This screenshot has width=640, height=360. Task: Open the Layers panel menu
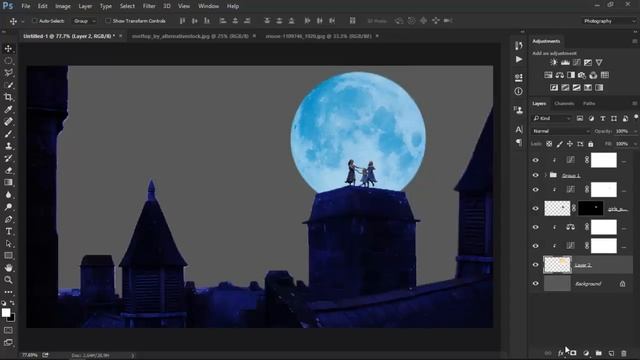pyautogui.click(x=634, y=104)
